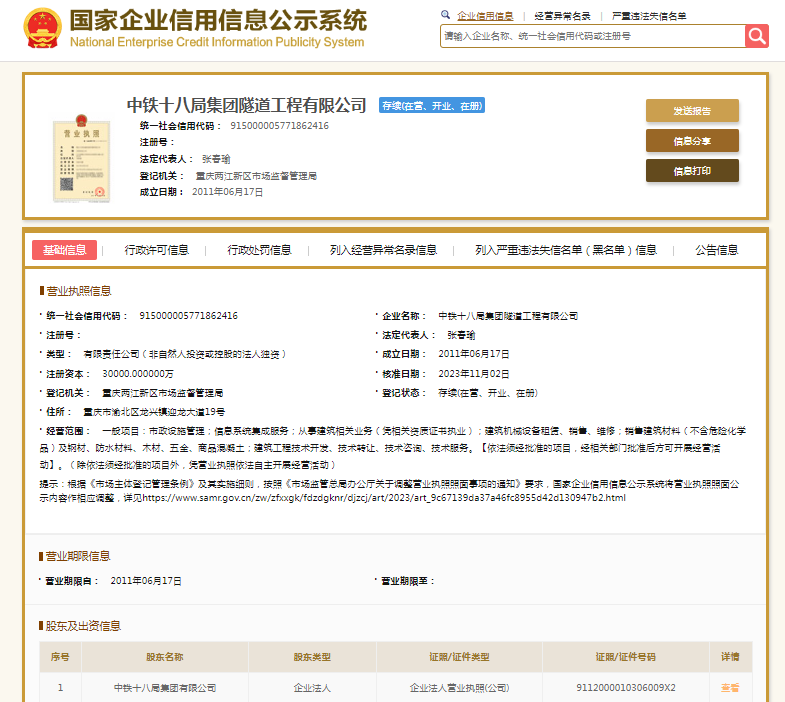Open the 公告信息 tab
Viewport: 785px width, 702px height.
(x=717, y=250)
